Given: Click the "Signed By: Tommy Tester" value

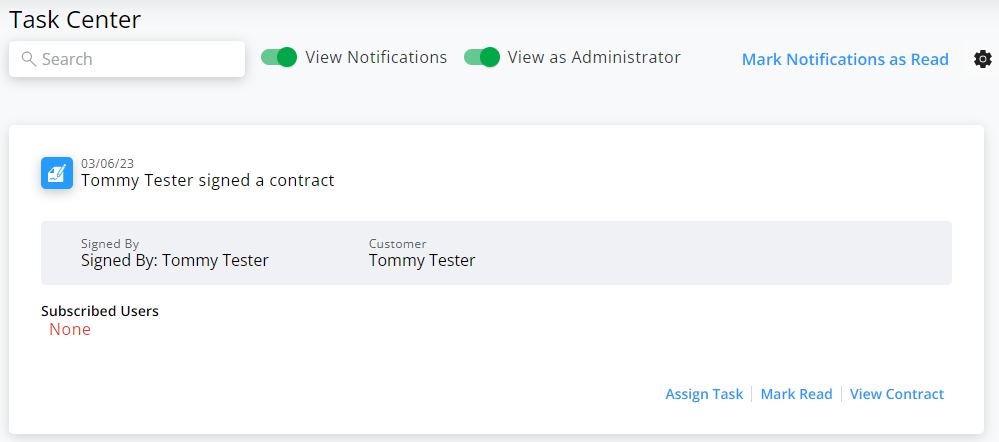Looking at the screenshot, I should pyautogui.click(x=174, y=261).
